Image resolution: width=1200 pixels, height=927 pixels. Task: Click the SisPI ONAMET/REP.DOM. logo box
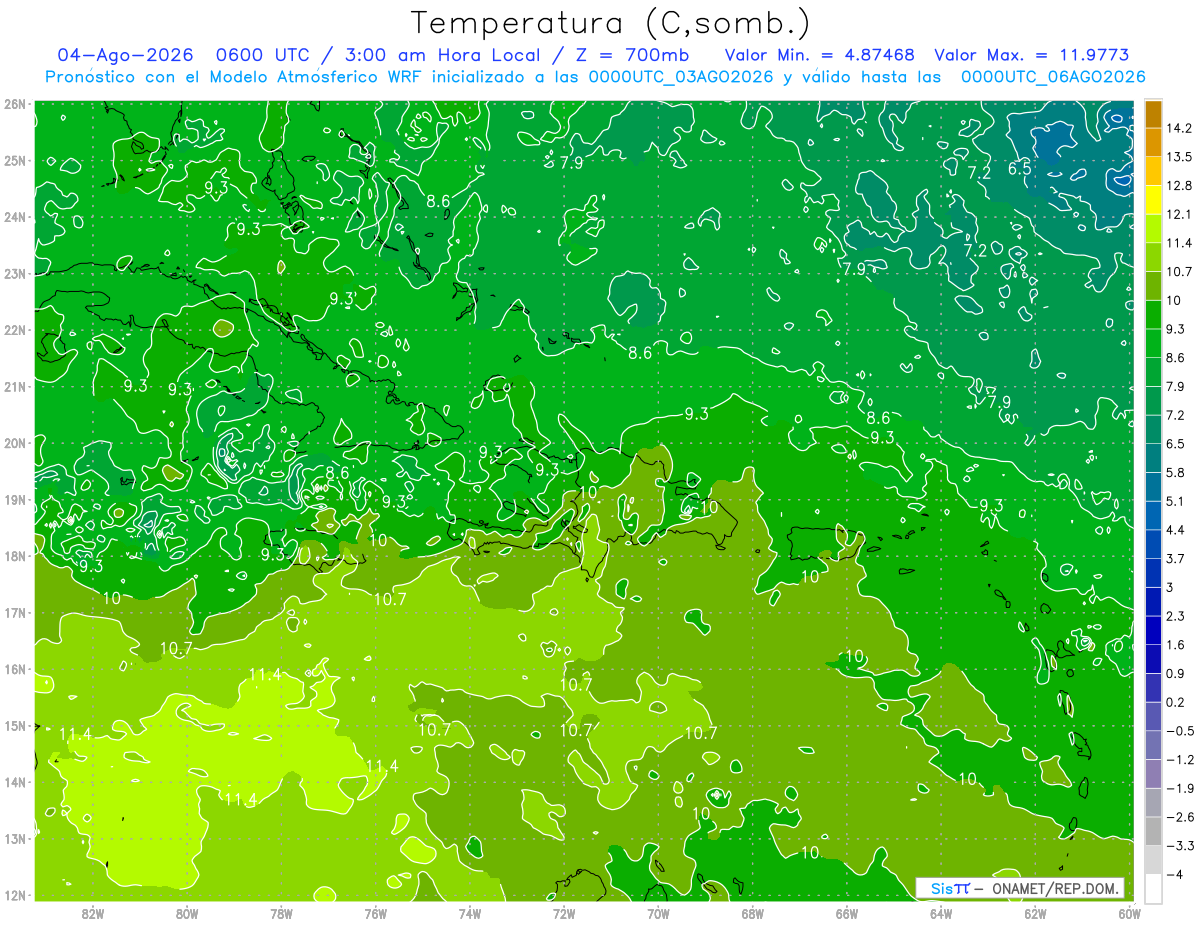(1019, 888)
